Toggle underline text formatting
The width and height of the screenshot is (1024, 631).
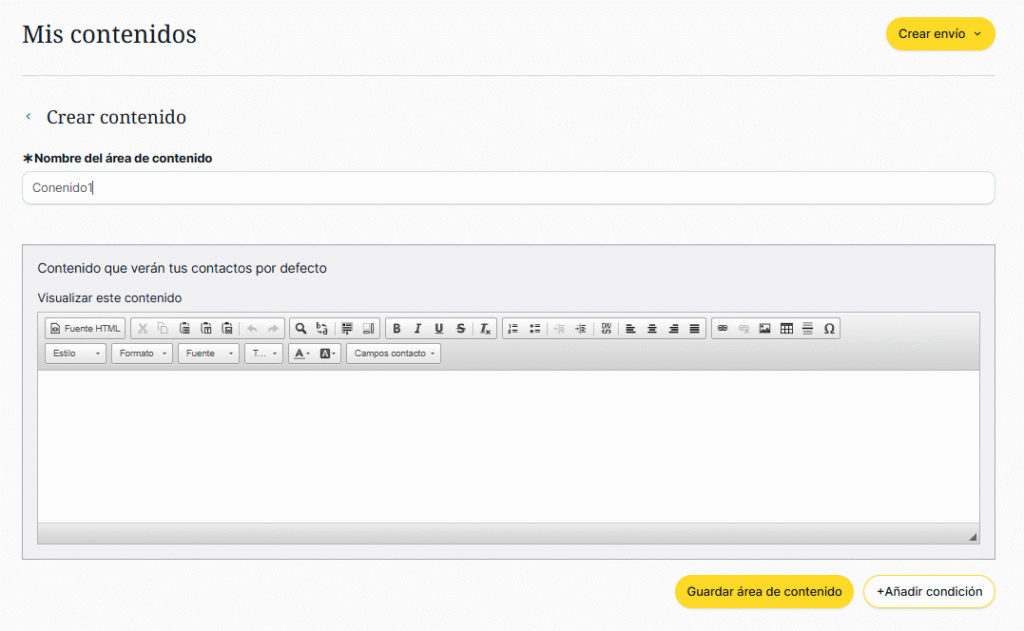point(439,328)
